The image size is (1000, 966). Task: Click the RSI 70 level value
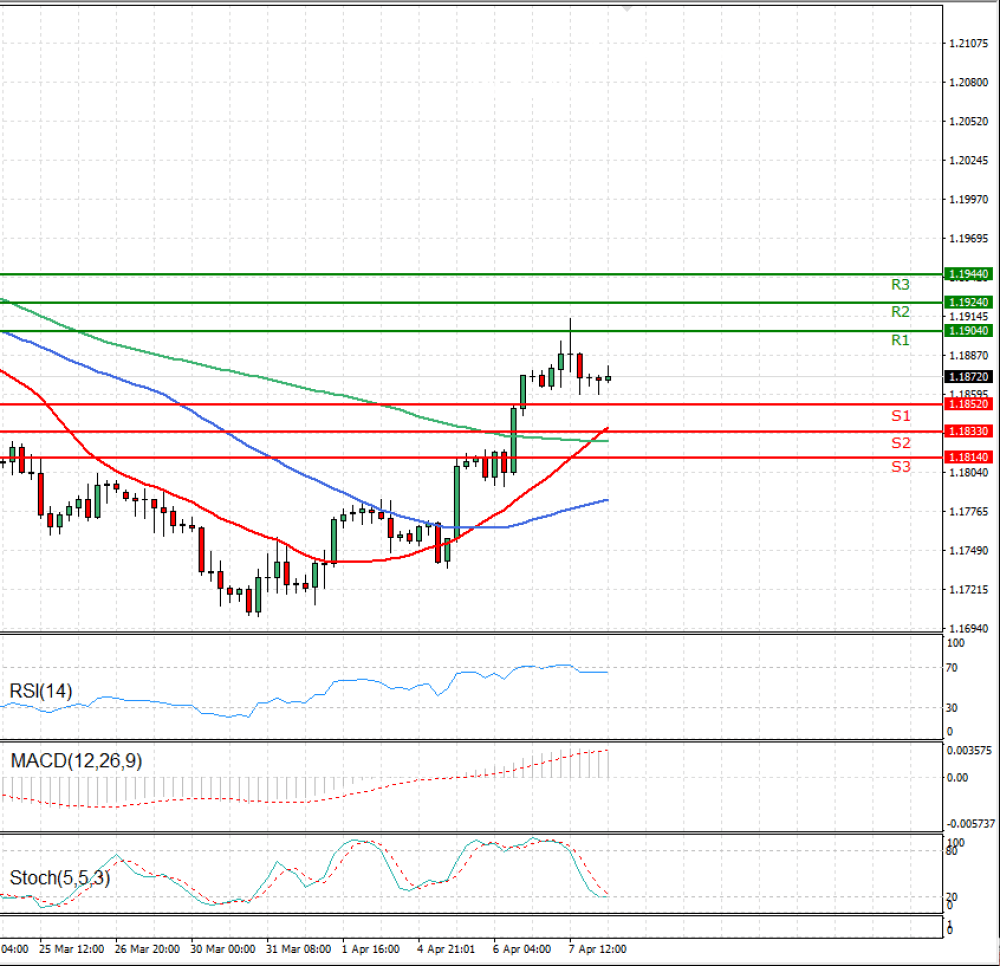pyautogui.click(x=952, y=668)
